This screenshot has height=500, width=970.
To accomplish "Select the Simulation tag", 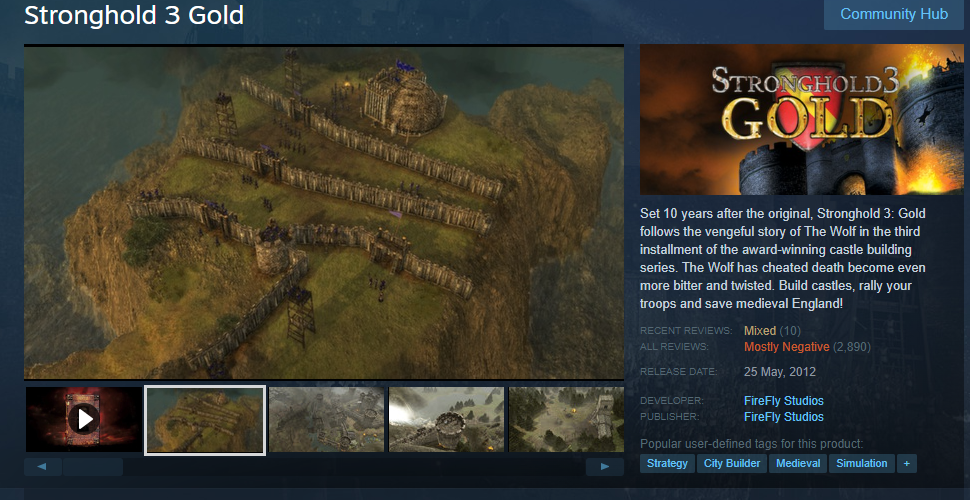I will (x=862, y=463).
